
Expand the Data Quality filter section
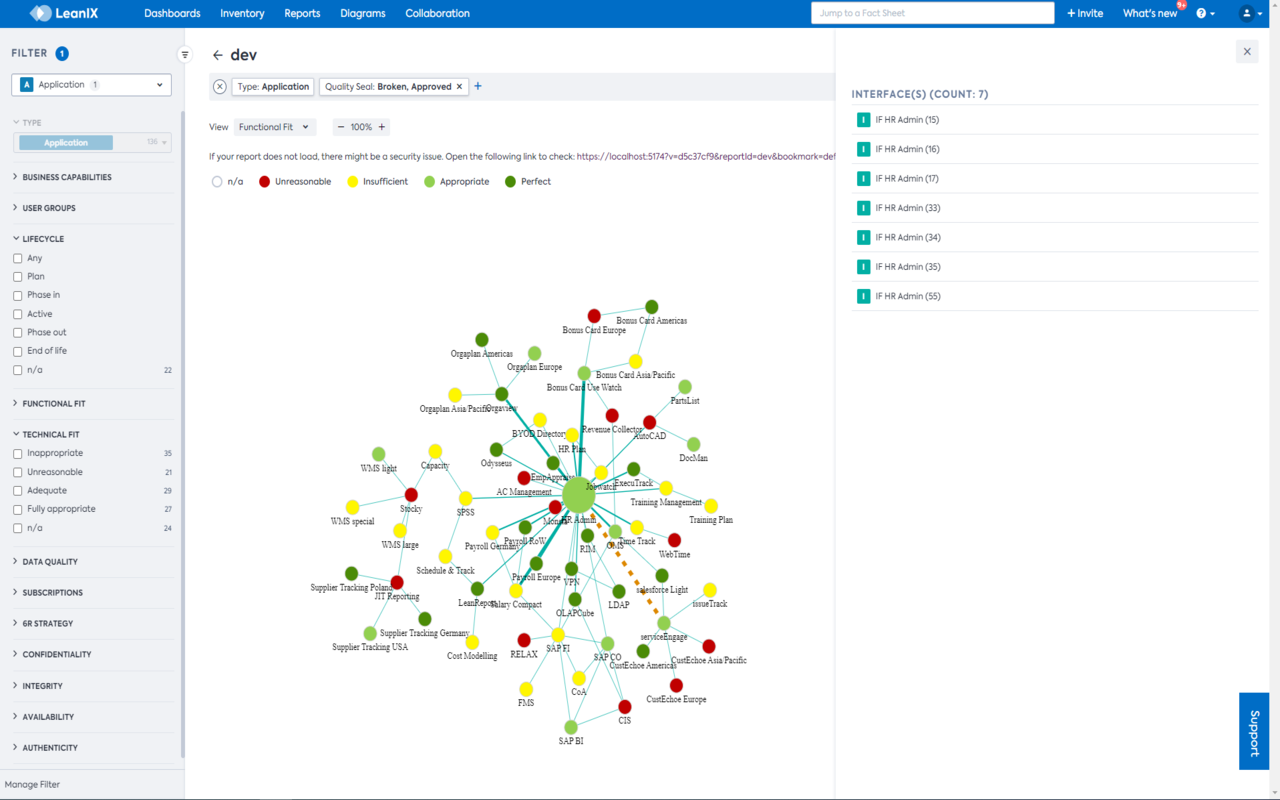coord(50,562)
